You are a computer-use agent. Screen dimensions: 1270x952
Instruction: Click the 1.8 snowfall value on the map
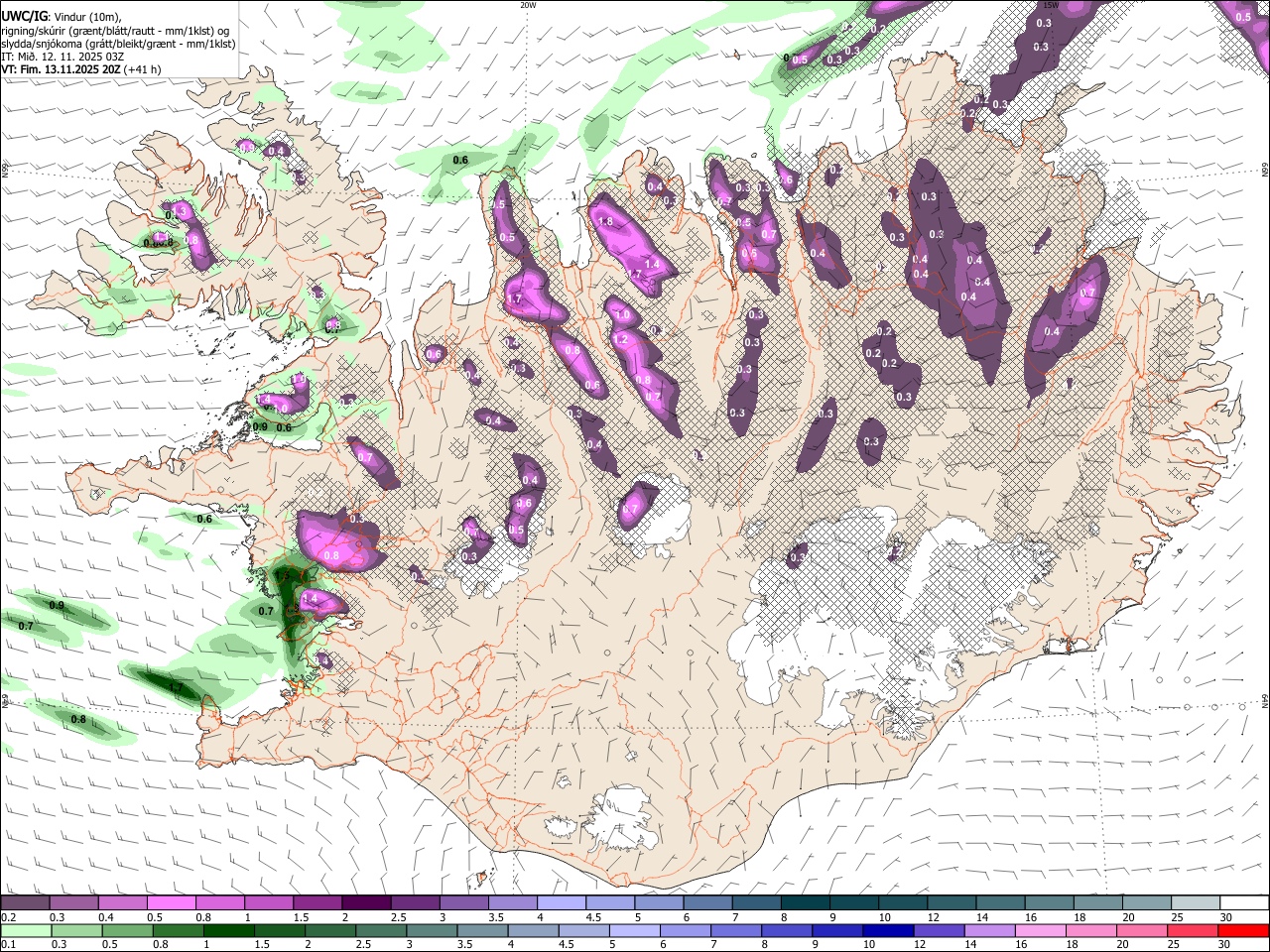click(605, 221)
